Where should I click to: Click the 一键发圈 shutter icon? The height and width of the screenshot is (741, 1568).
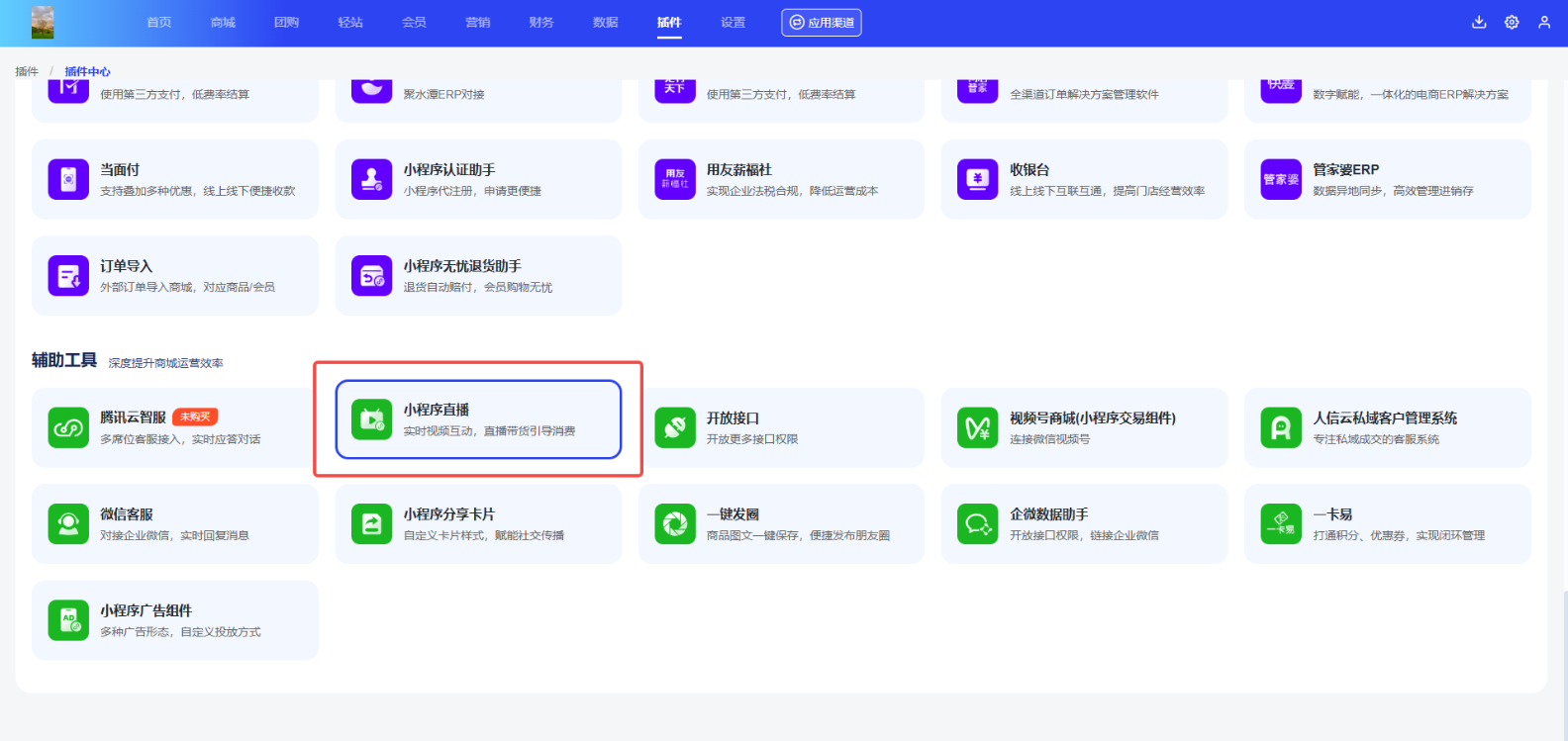(675, 523)
